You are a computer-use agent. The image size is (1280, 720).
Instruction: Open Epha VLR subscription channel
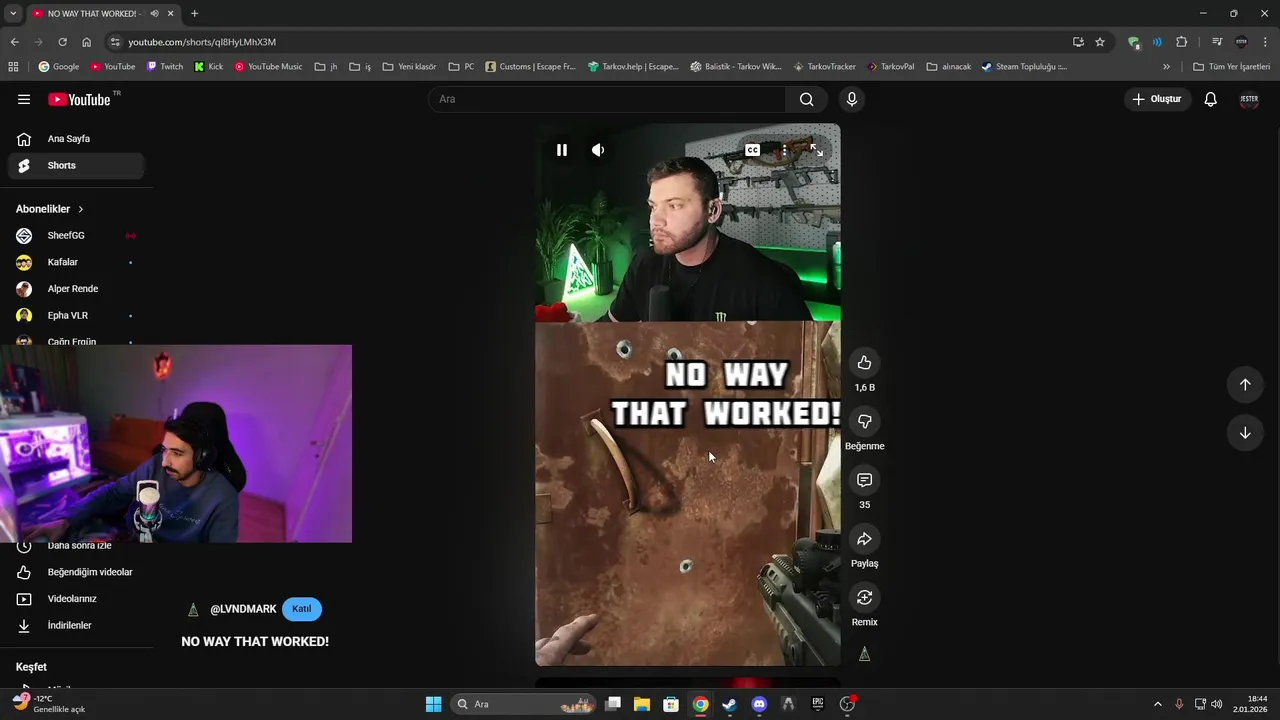coord(76,316)
